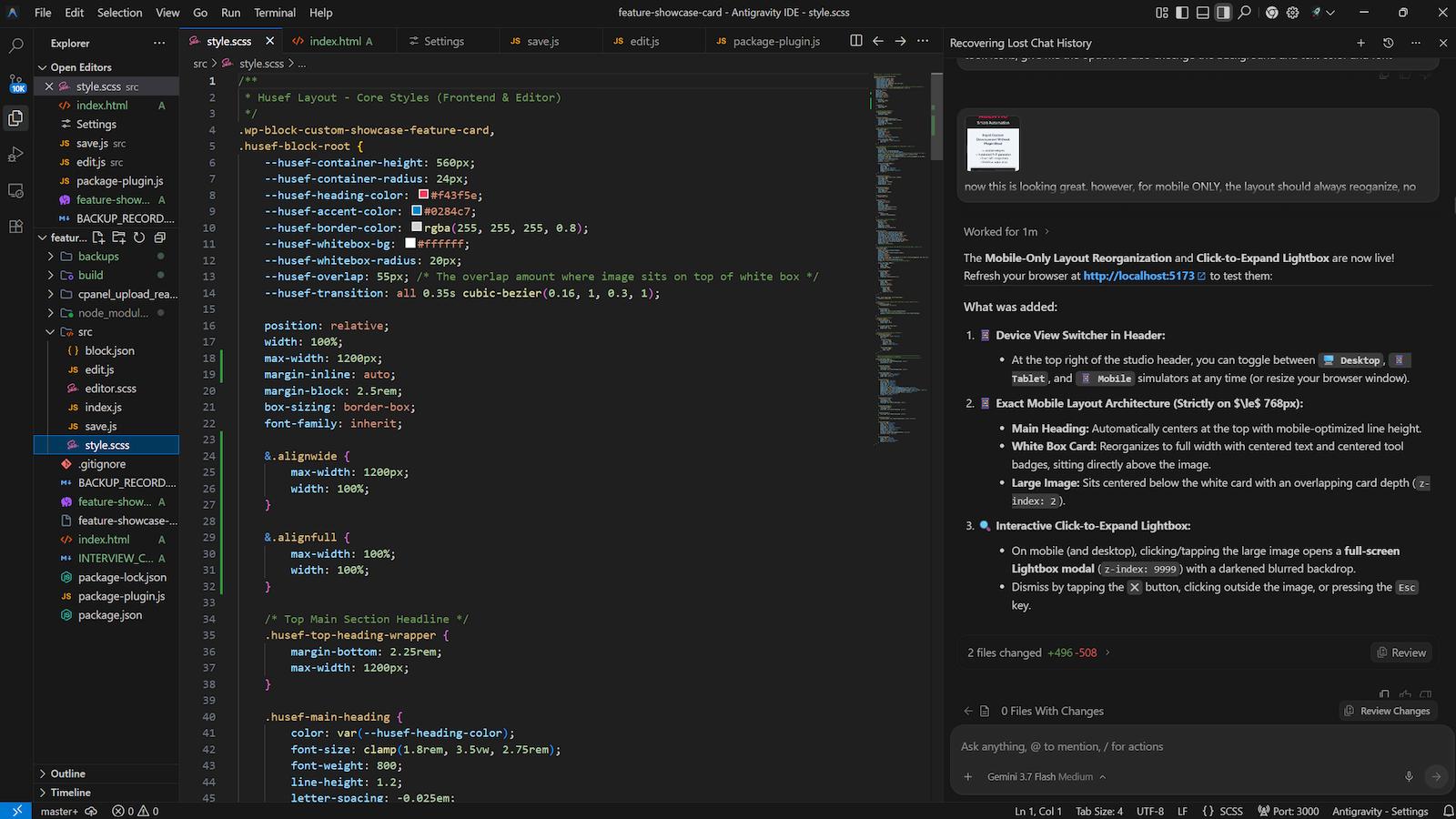Expand the Worked for 1m details
This screenshot has height=819, width=1456.
[1006, 231]
